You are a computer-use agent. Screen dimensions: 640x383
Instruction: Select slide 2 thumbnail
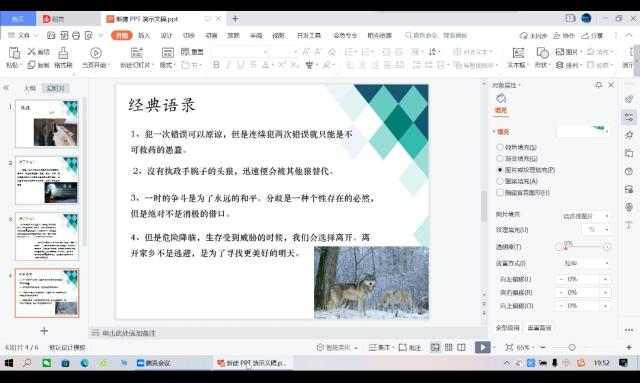pos(47,180)
